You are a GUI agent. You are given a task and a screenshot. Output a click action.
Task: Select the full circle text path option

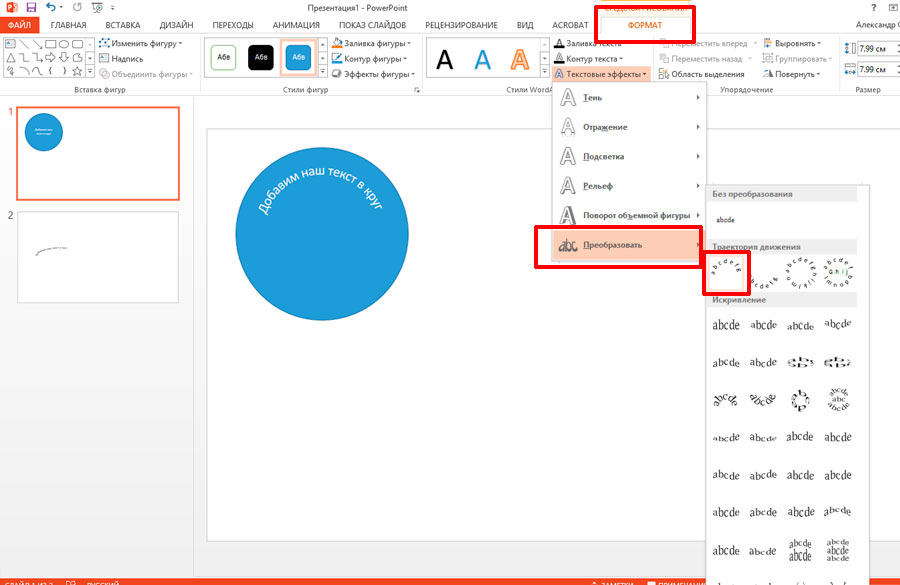[x=800, y=273]
